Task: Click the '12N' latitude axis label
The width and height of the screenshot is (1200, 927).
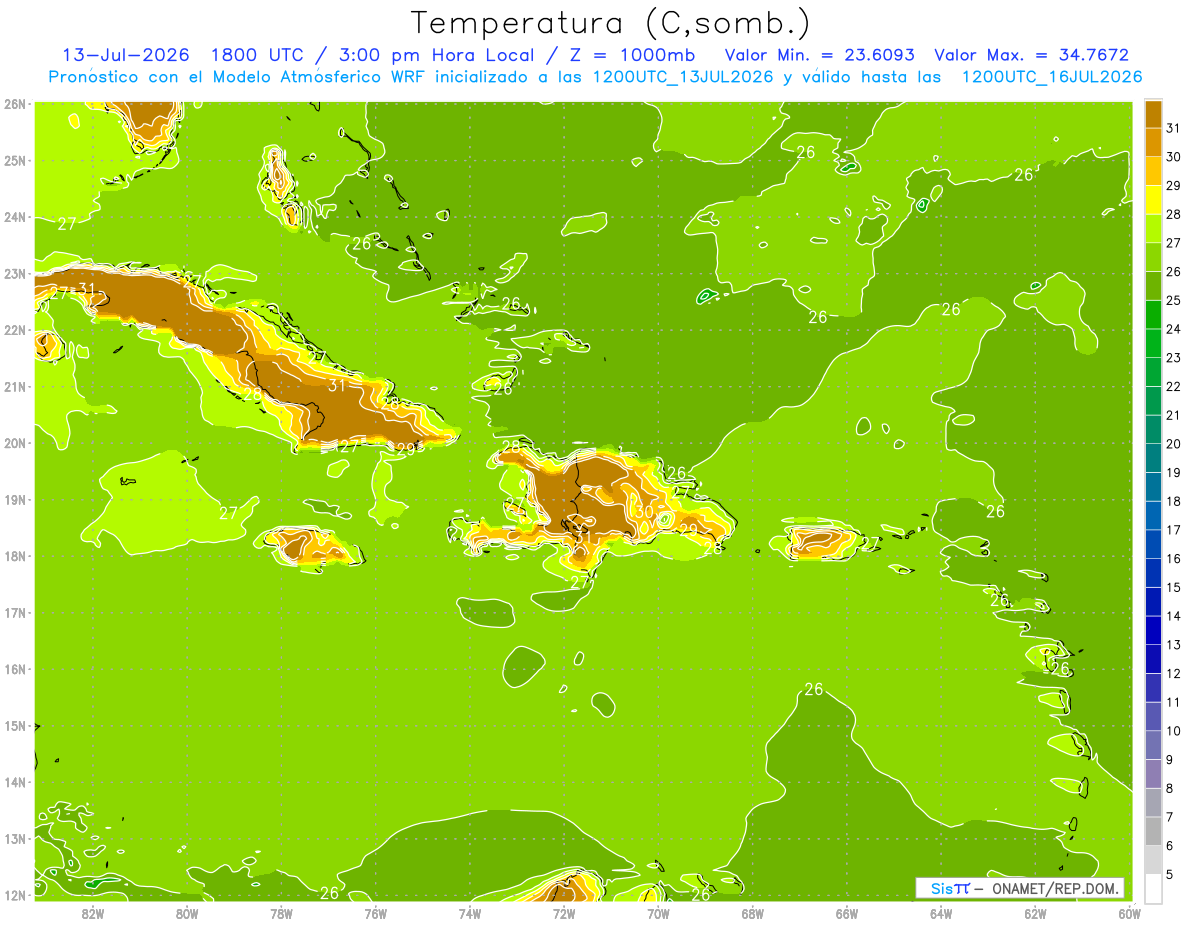Action: [x=15, y=895]
